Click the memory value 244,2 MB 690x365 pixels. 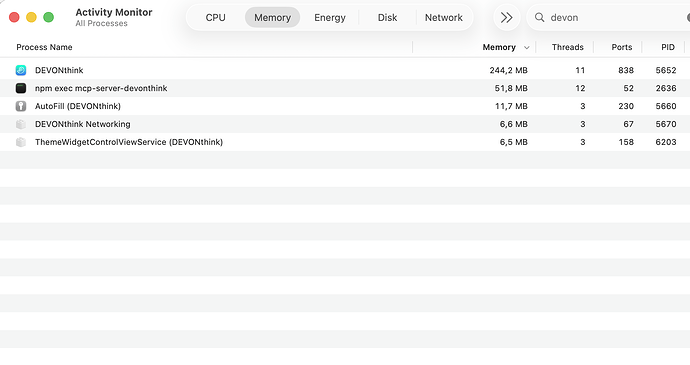tap(508, 70)
